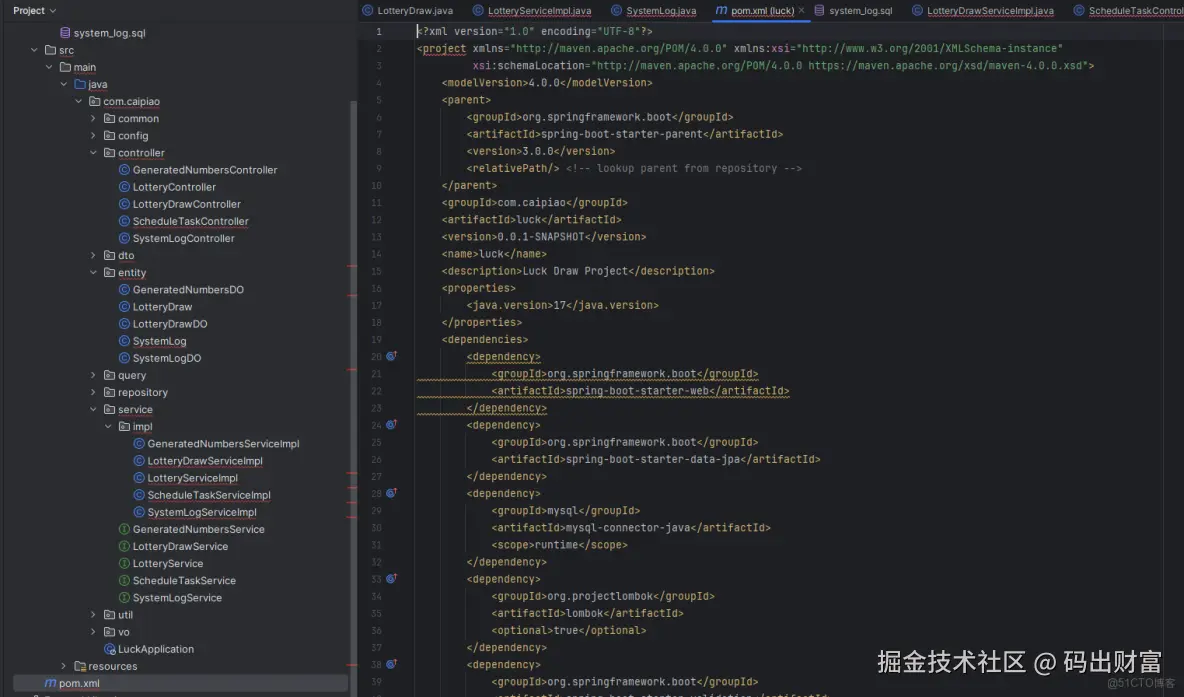The image size is (1184, 697).
Task: Click ScheduleTaskService interface icon
Action: (125, 581)
